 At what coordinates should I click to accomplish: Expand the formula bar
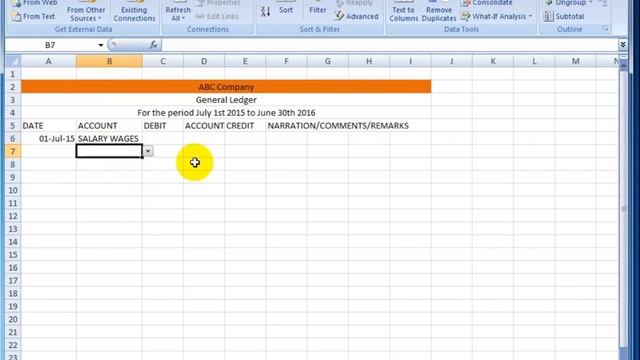pos(623,45)
